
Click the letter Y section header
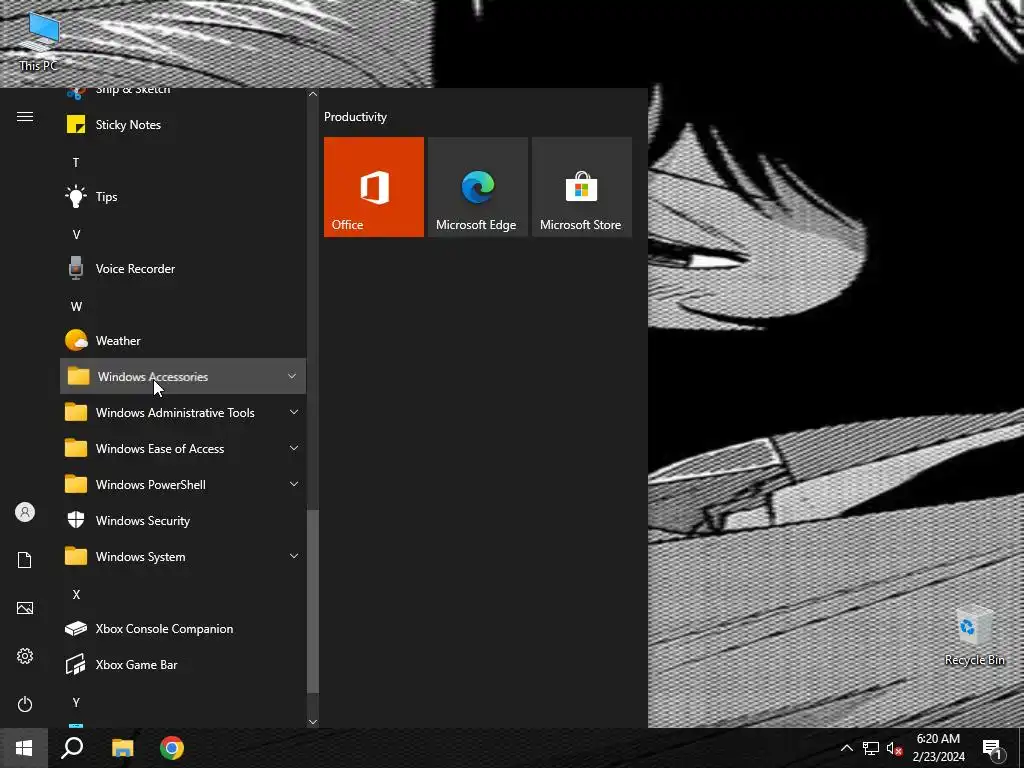[76, 702]
